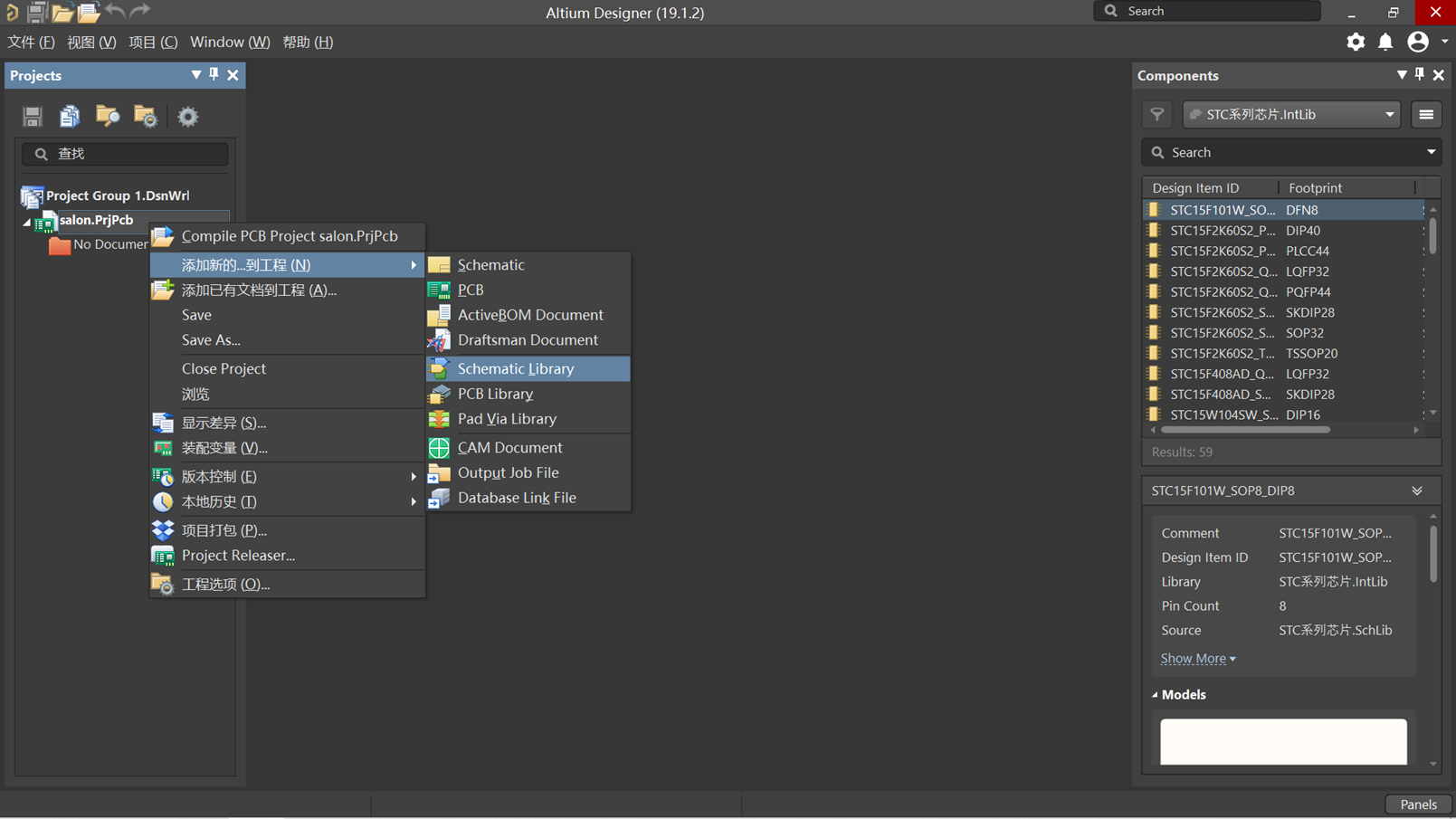This screenshot has width=1456, height=819.
Task: Choose PCB from add-new submenu
Action: (528, 290)
